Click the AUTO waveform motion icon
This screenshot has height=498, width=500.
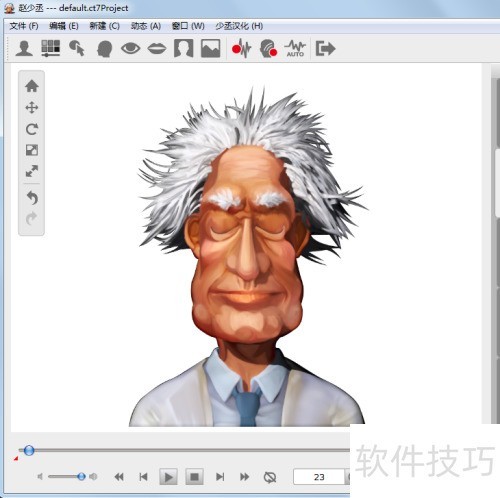click(x=295, y=49)
